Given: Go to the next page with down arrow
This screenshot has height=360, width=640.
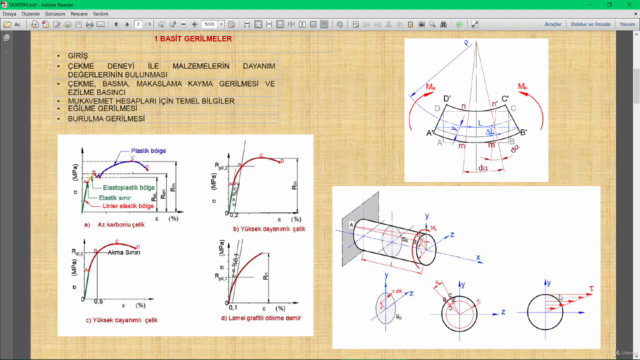Looking at the screenshot, I should tap(127, 24).
